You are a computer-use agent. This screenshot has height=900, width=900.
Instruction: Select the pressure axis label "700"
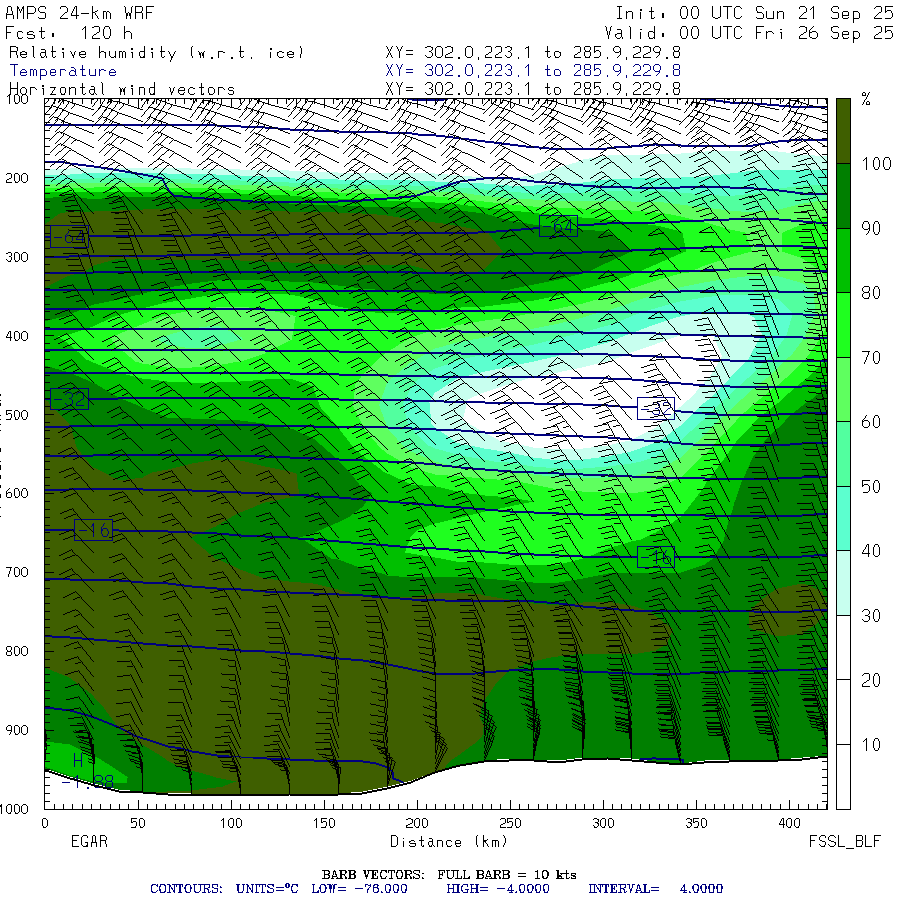click(17, 572)
